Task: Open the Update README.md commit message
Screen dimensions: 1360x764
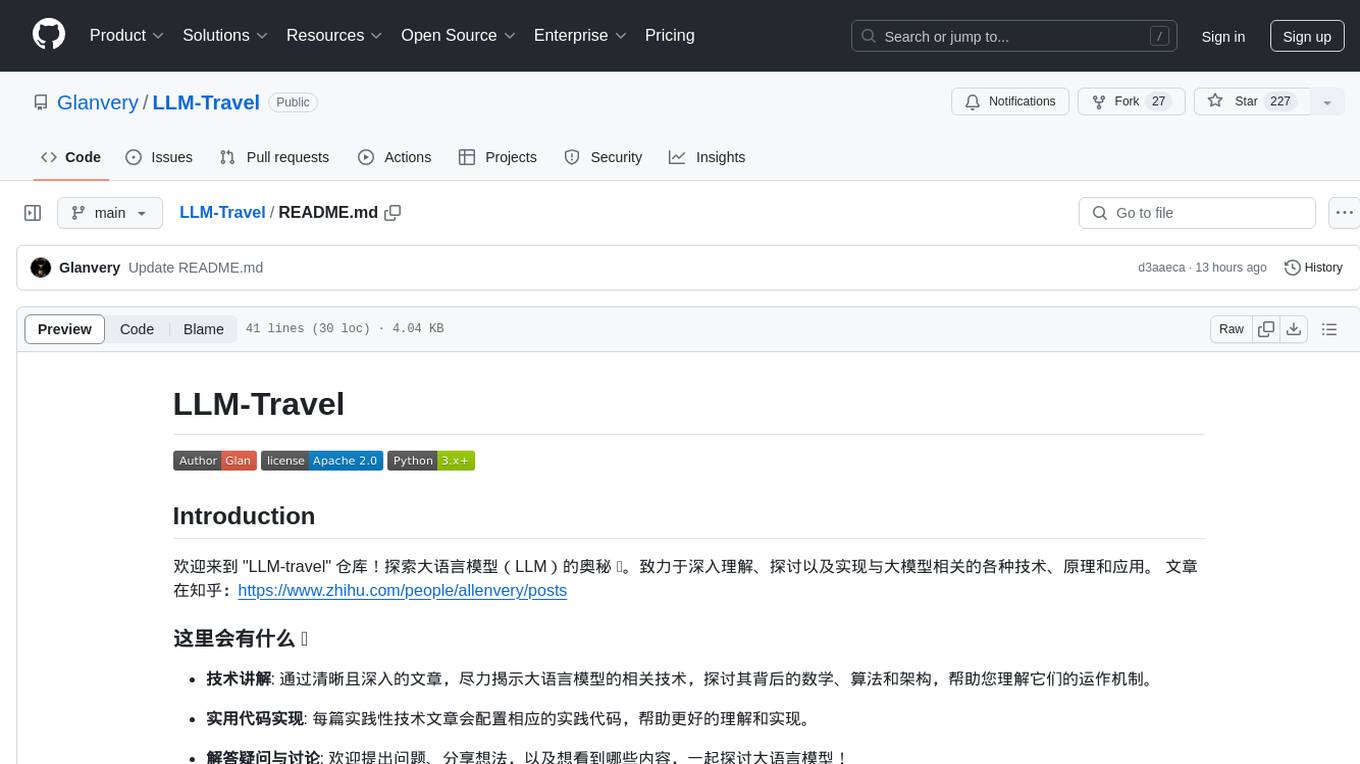Action: click(x=196, y=267)
